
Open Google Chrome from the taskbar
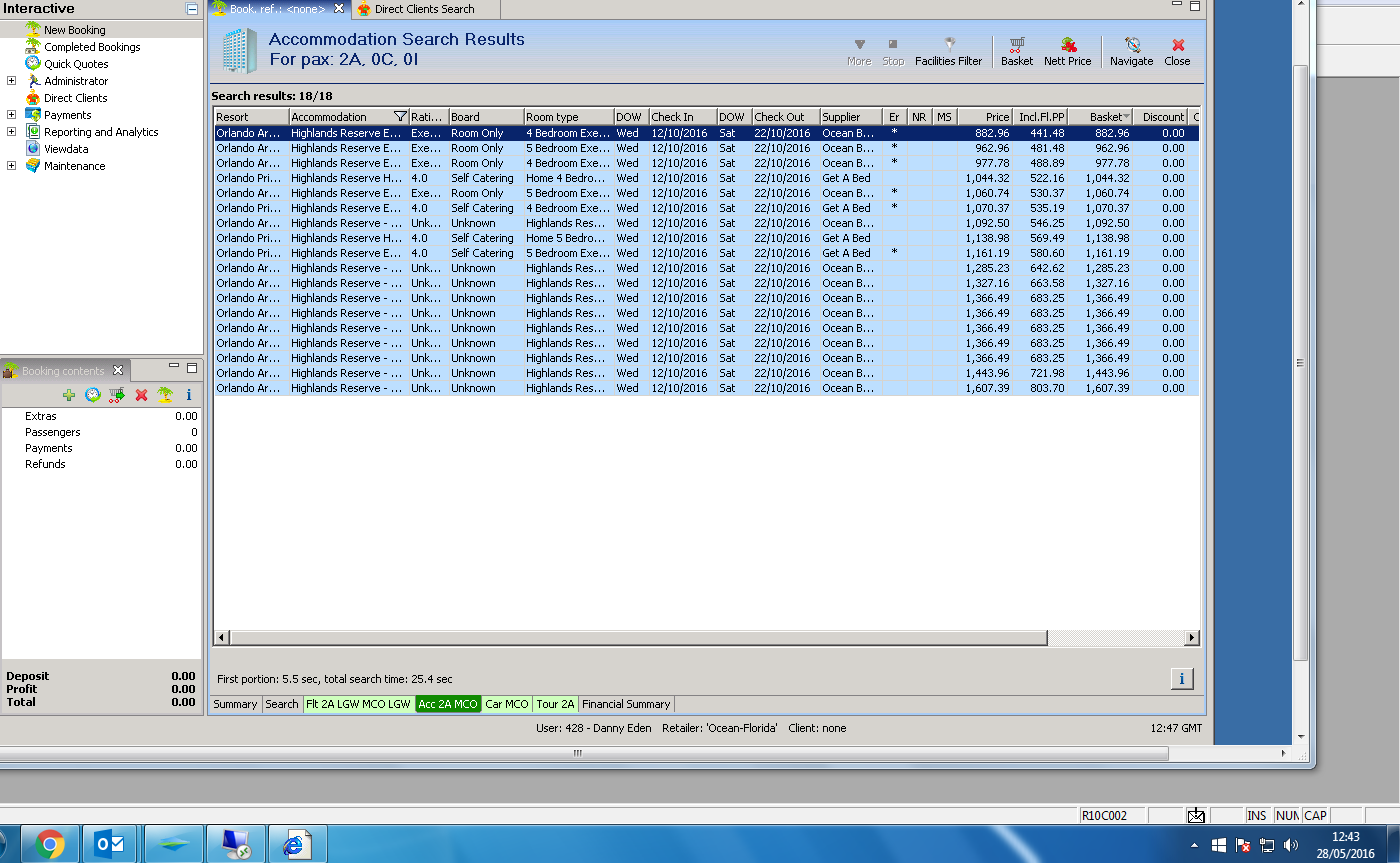48,845
